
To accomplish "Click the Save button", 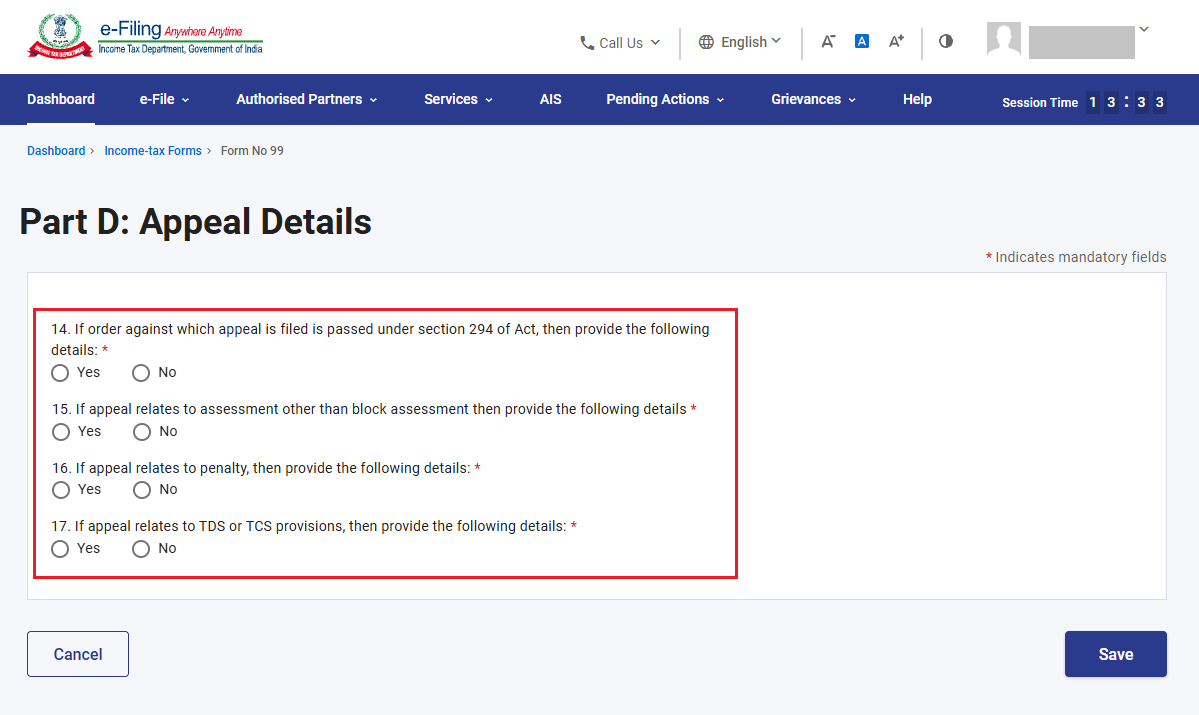I will (x=1116, y=654).
